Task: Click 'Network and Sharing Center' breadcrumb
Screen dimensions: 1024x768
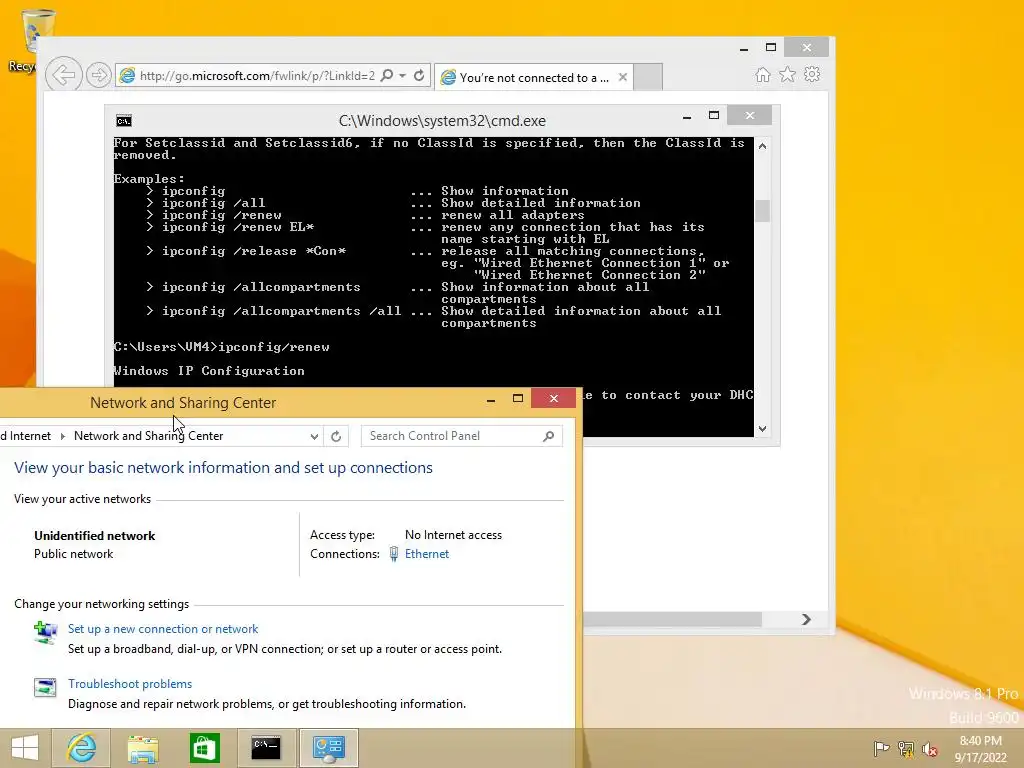Action: (148, 436)
